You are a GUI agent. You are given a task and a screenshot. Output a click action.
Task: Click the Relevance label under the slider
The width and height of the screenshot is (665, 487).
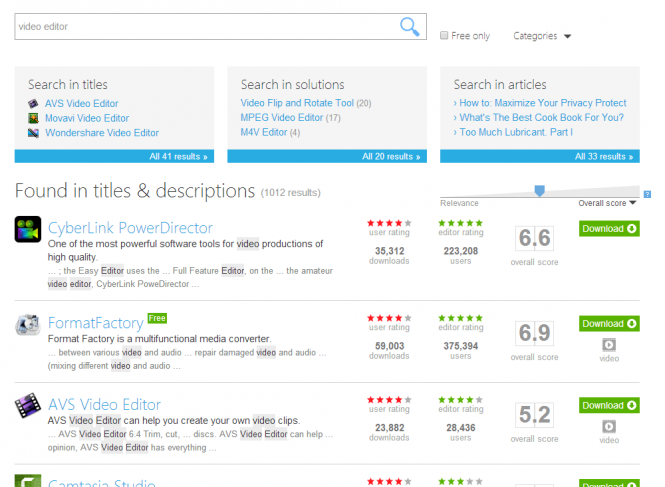pos(459,203)
